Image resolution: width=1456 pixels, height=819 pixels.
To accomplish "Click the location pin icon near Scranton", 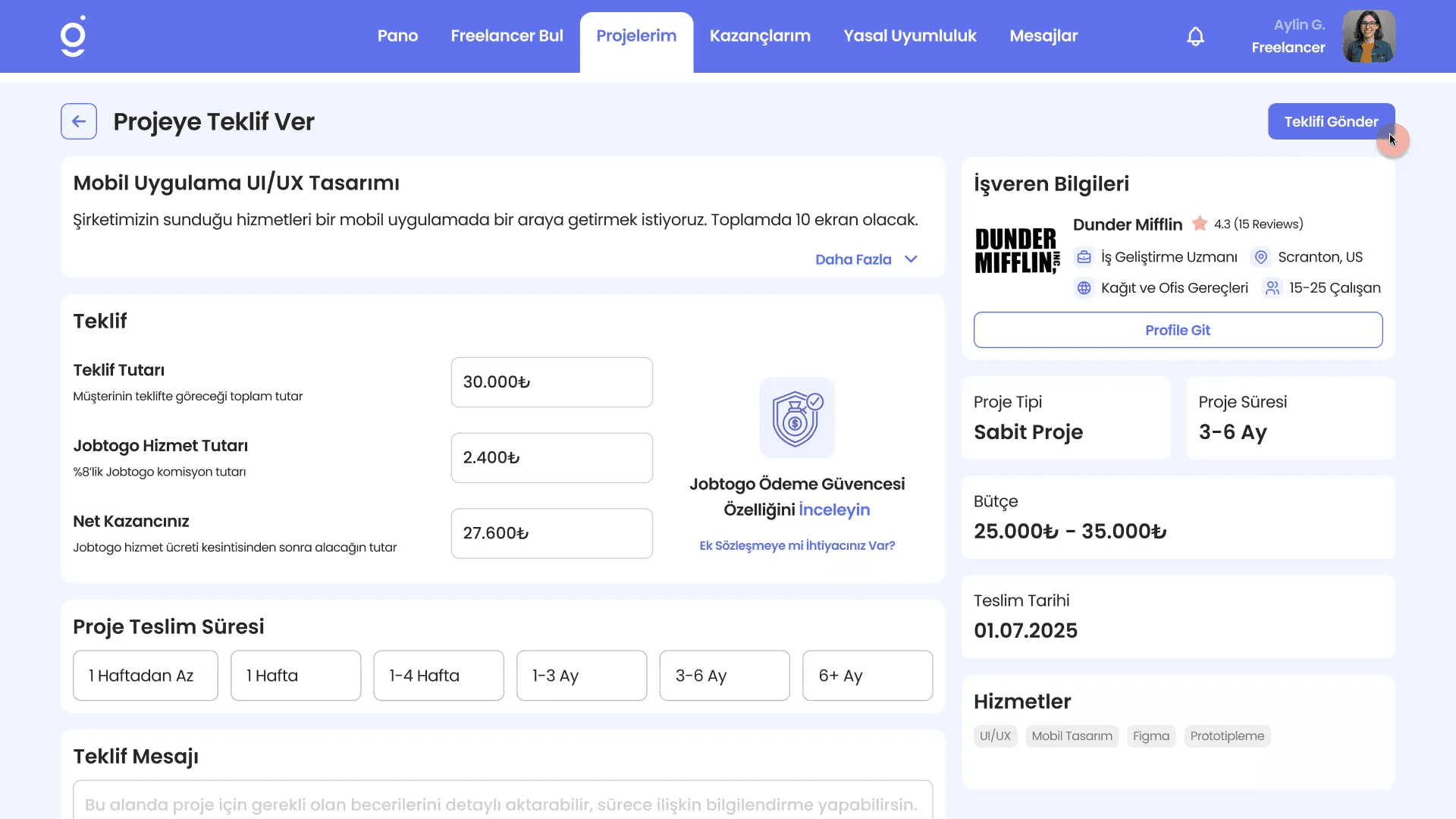I will tap(1260, 257).
